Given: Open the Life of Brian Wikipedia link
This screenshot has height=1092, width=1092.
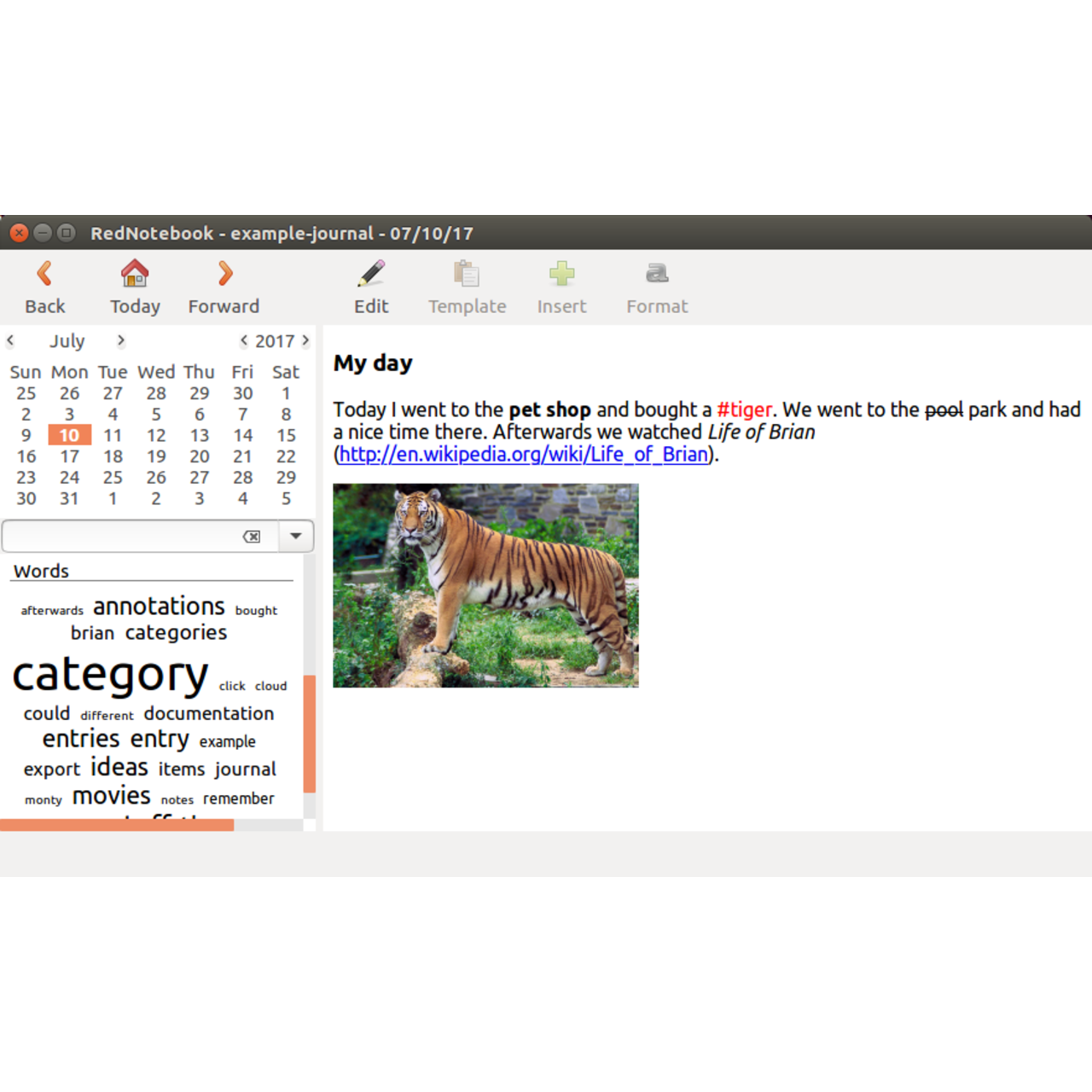Looking at the screenshot, I should [522, 455].
